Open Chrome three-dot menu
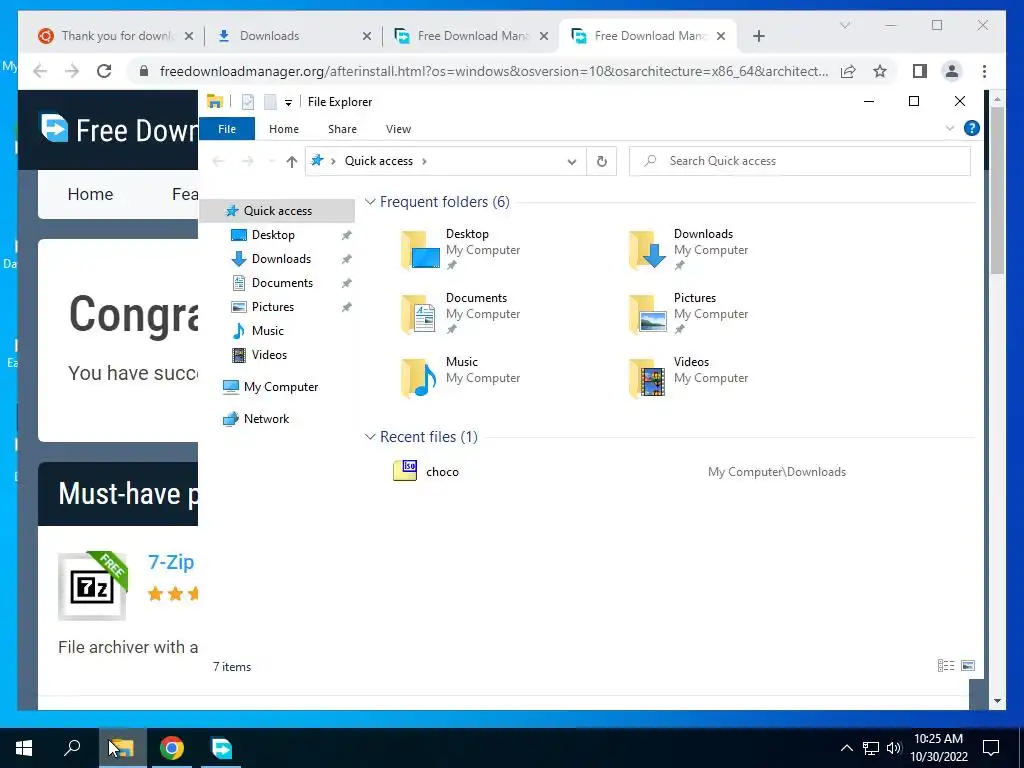This screenshot has height=768, width=1024. click(984, 71)
